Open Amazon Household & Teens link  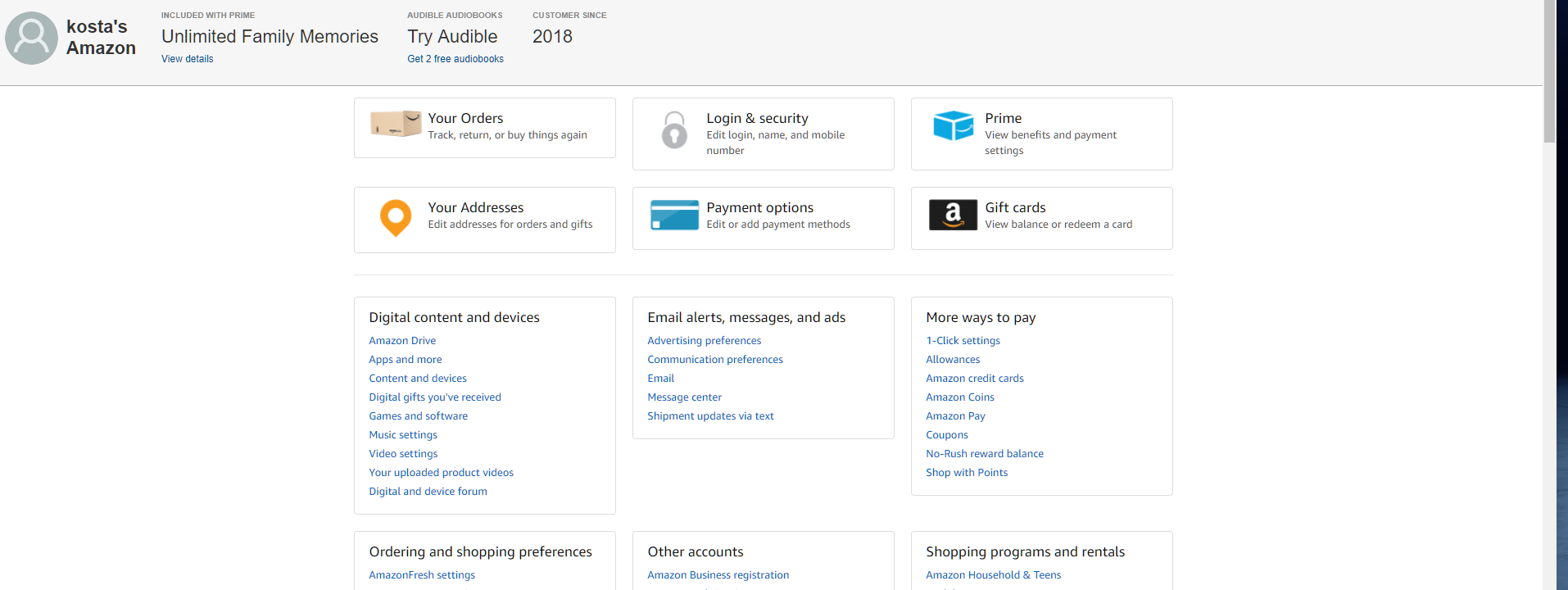point(993,575)
